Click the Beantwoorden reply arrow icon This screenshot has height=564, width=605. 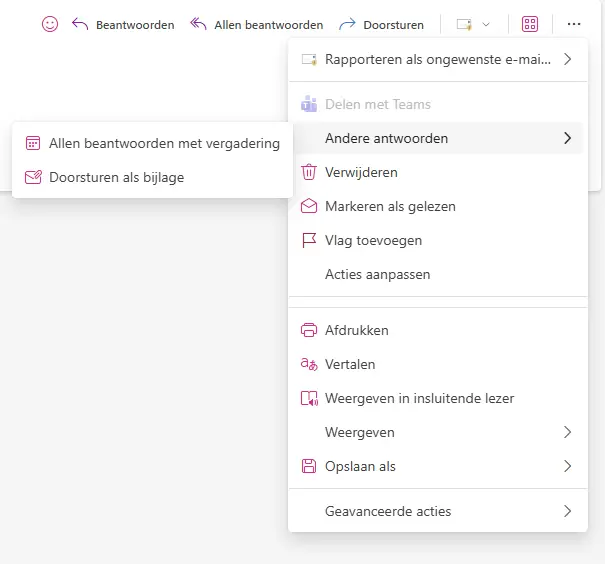tap(80, 24)
